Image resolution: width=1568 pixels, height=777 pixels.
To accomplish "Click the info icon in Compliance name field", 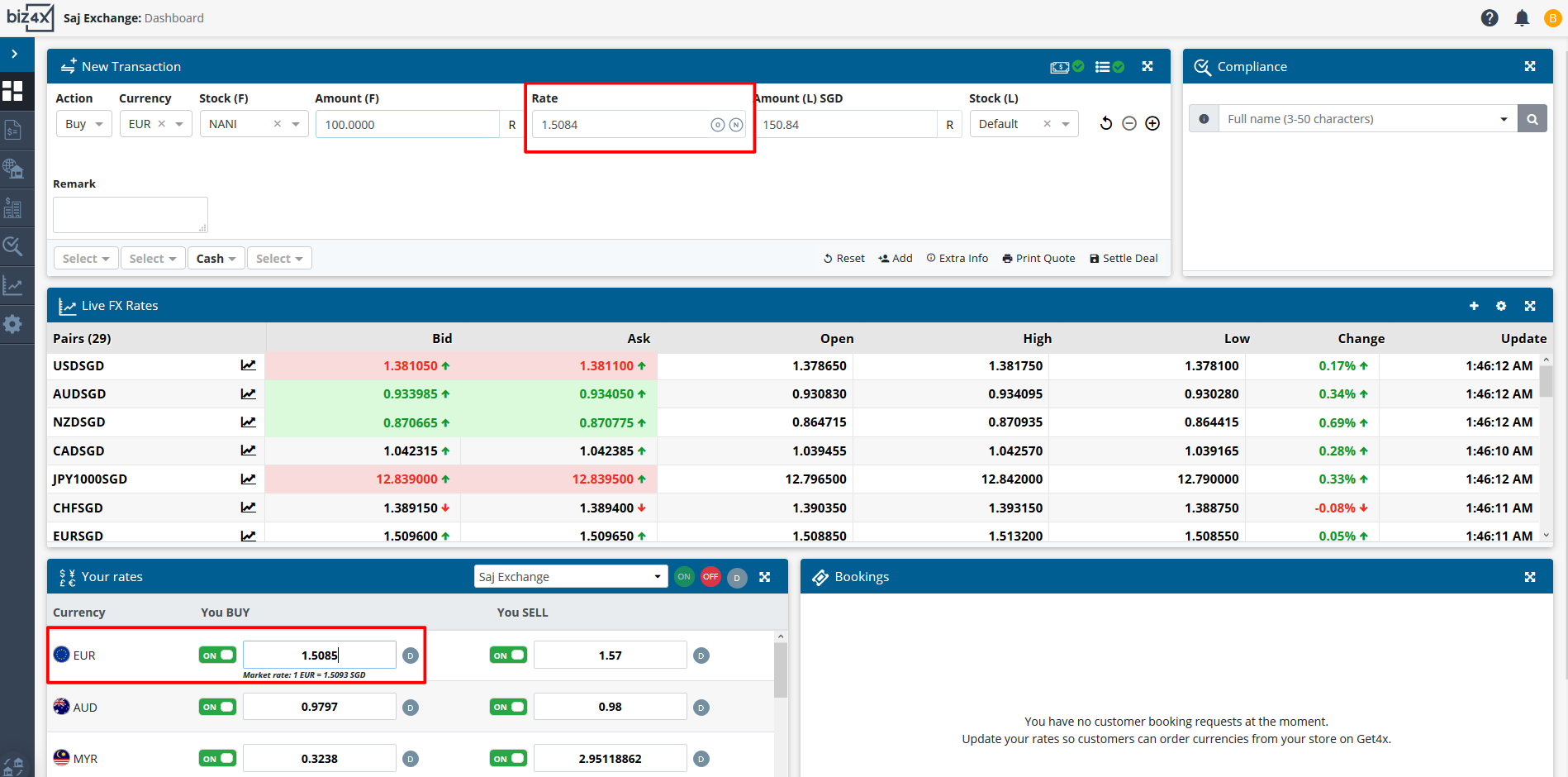I will click(x=1204, y=119).
